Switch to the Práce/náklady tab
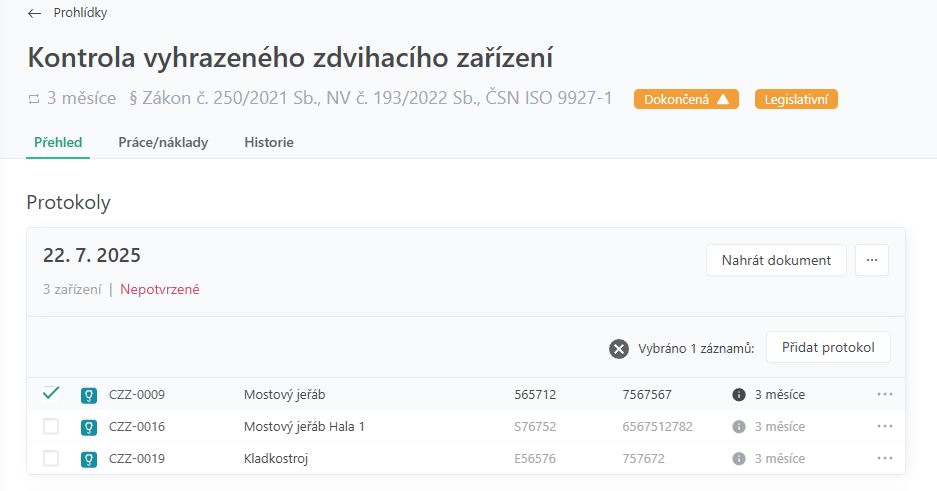The width and height of the screenshot is (937, 491). (163, 142)
